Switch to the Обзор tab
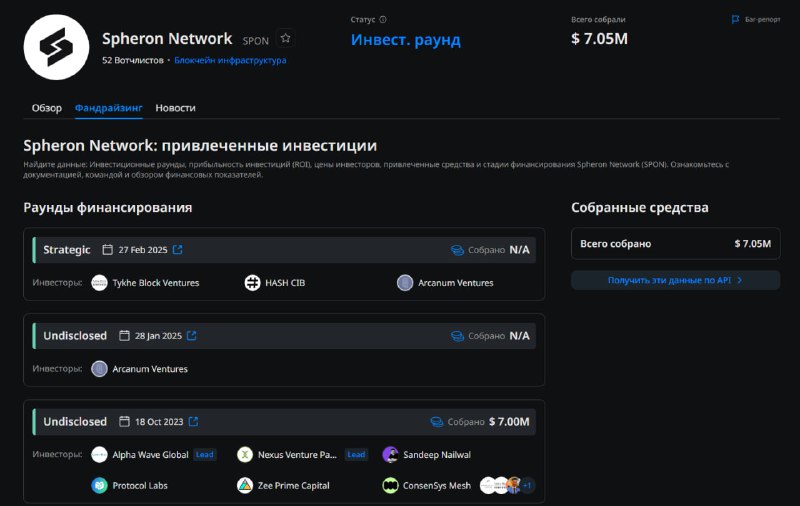This screenshot has width=800, height=506. pos(46,108)
